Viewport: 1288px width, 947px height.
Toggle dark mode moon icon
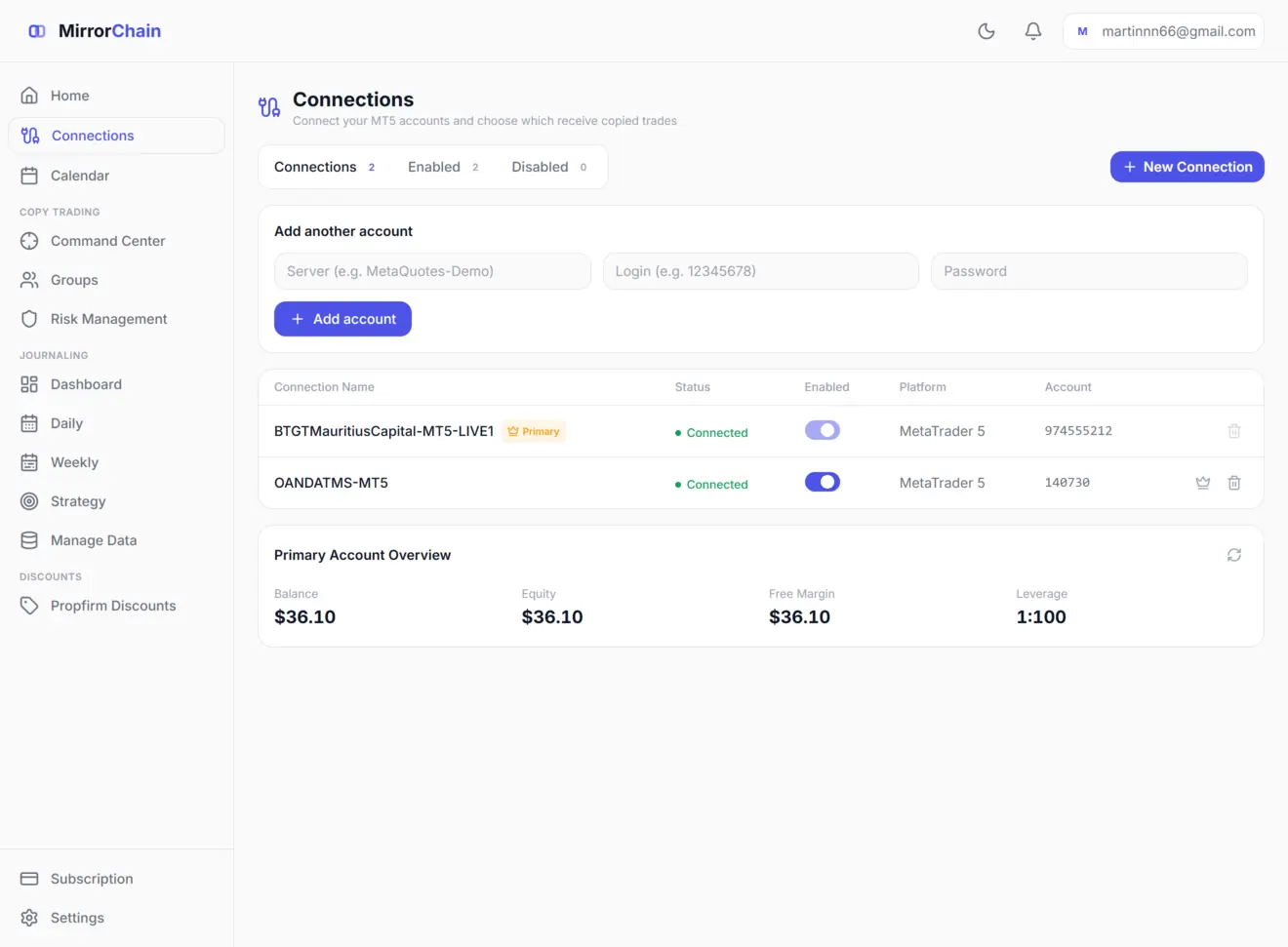pyautogui.click(x=986, y=31)
